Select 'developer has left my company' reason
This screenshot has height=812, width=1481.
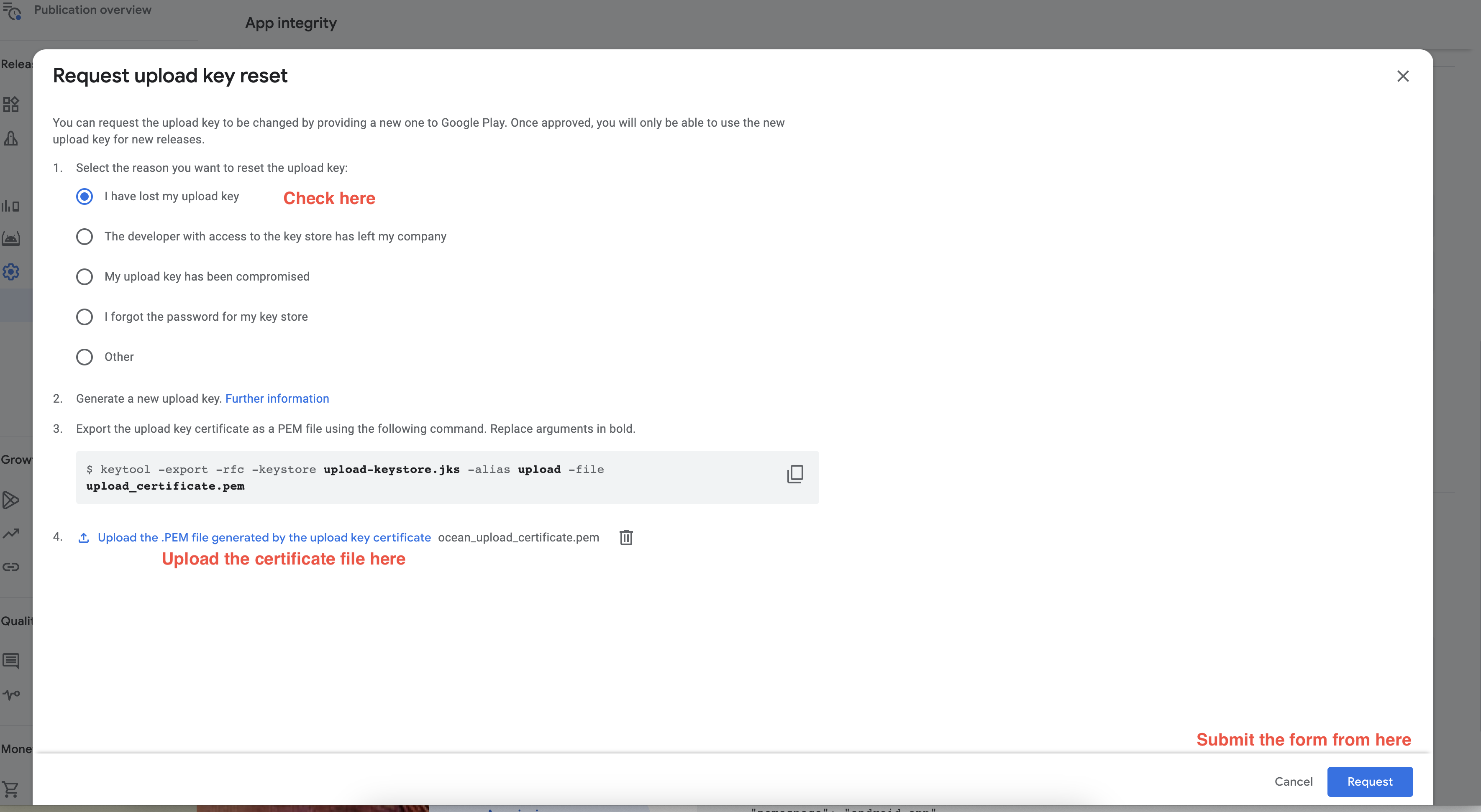[85, 237]
